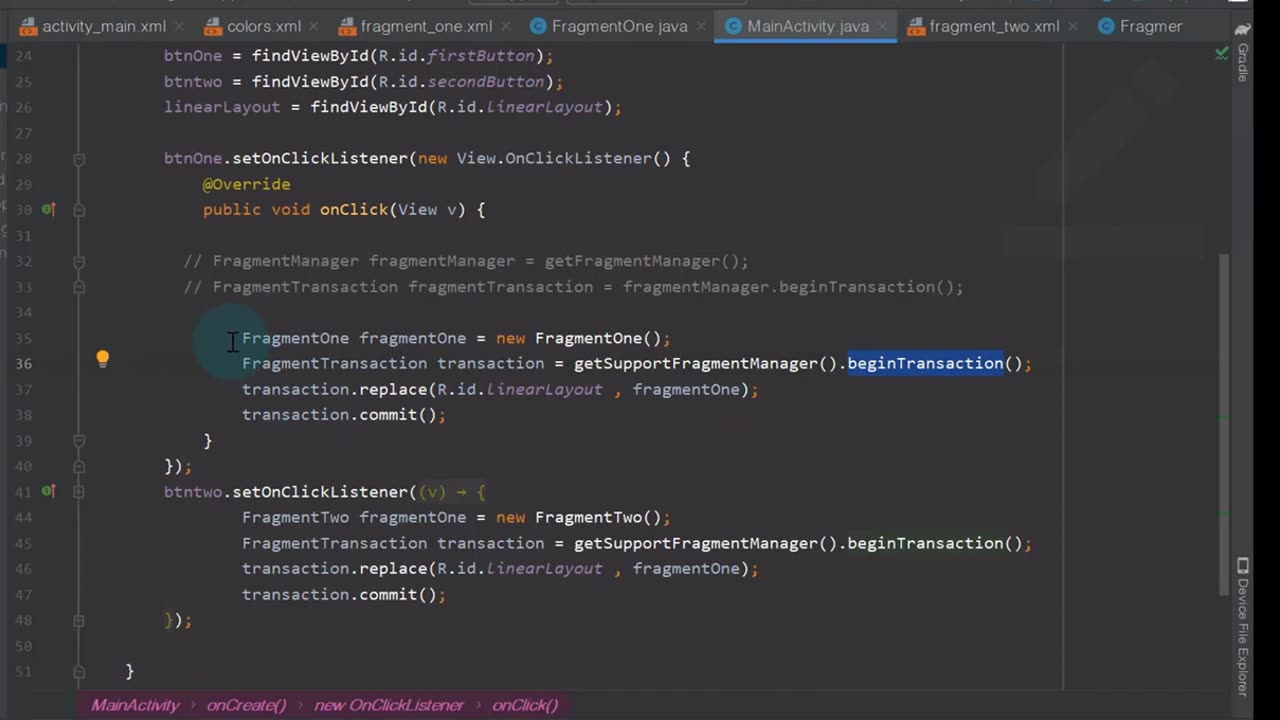Click the MainActivity breadcrumb
Viewport: 1280px width, 720px height.
point(135,705)
